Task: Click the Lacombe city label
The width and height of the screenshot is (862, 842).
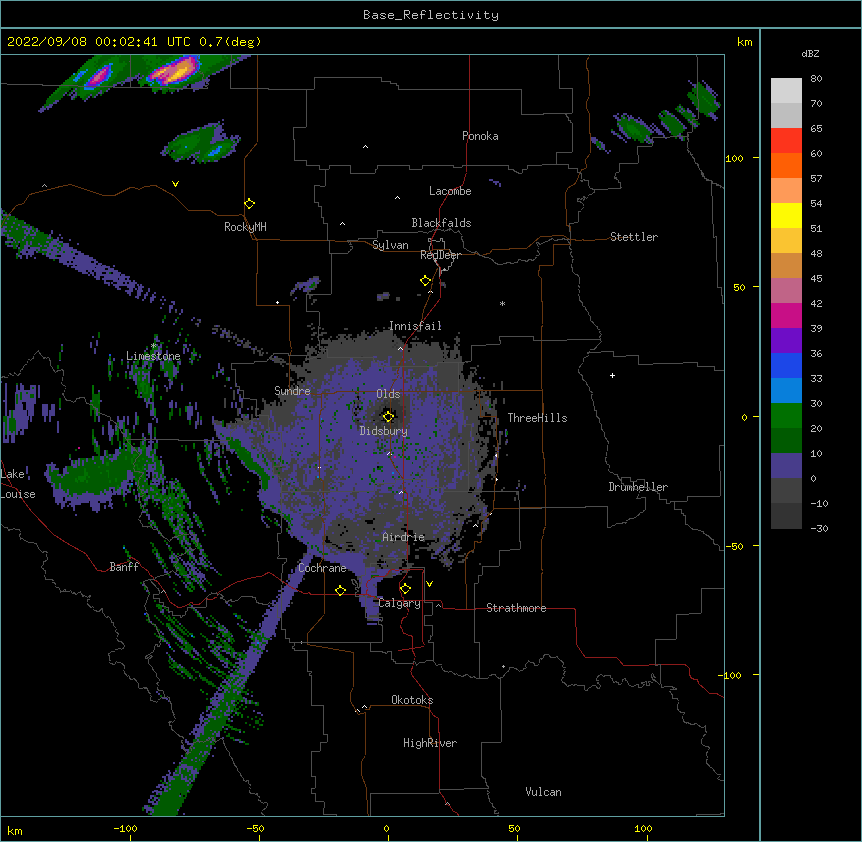Action: pyautogui.click(x=450, y=191)
